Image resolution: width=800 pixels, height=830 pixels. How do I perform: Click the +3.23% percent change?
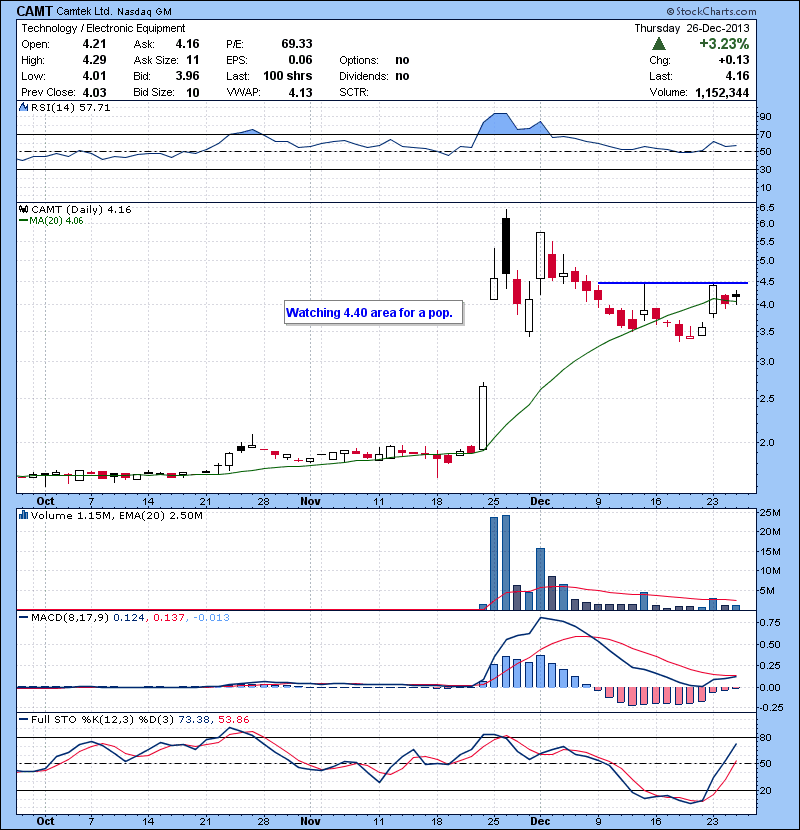tap(724, 43)
